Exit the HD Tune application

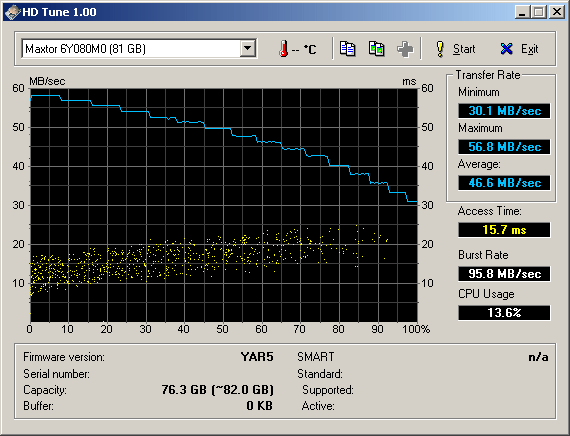519,49
